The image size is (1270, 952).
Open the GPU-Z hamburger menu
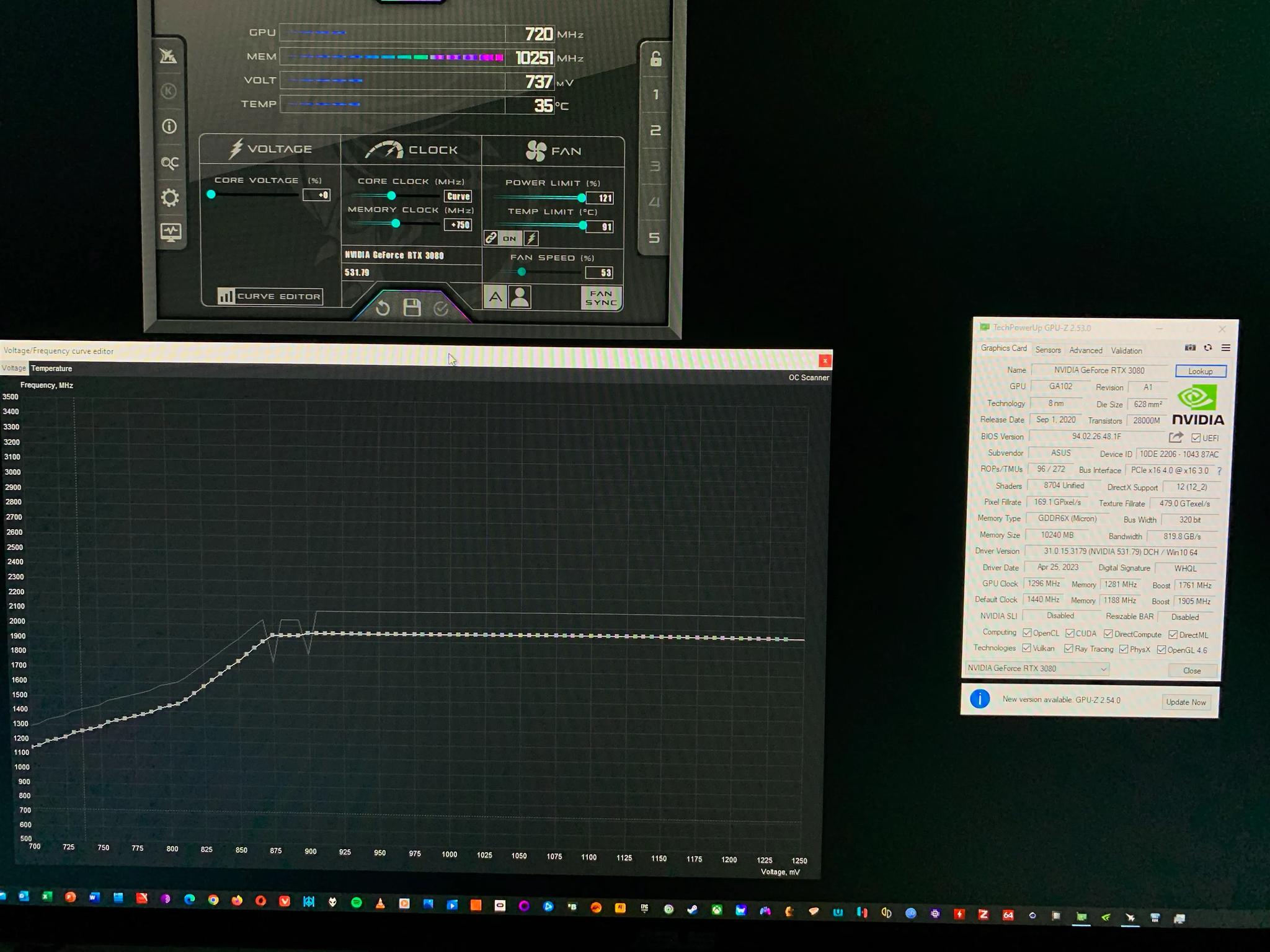tap(1226, 348)
